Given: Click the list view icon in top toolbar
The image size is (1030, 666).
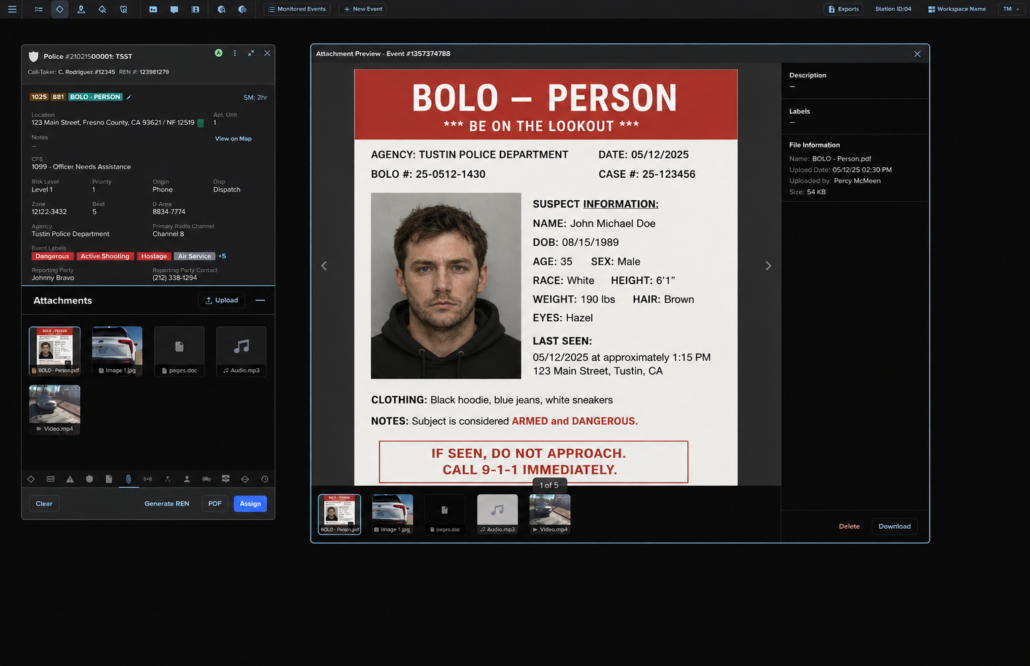Looking at the screenshot, I should 38,9.
